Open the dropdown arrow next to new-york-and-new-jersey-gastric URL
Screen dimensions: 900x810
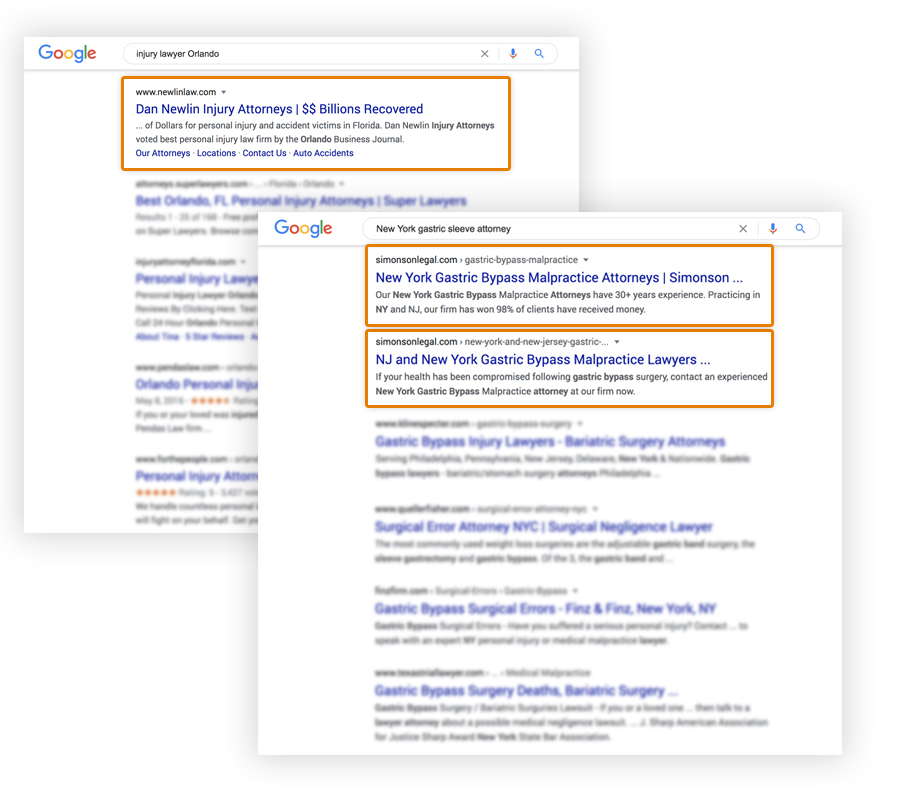617,342
